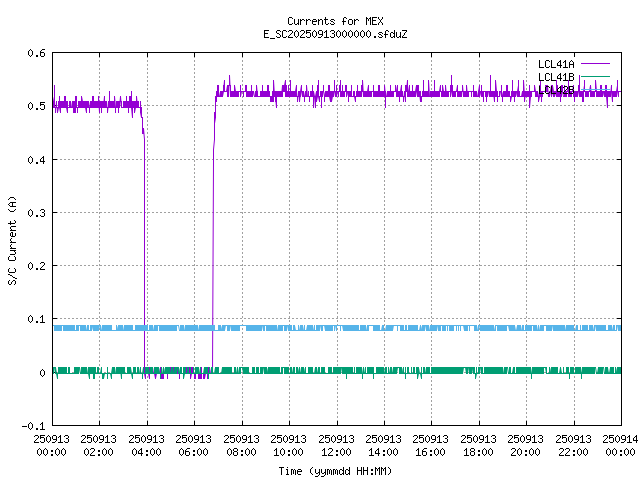Image resolution: width=640 pixels, height=480 pixels.
Task: Select the LCL42B legend label
Action: pyautogui.click(x=555, y=90)
